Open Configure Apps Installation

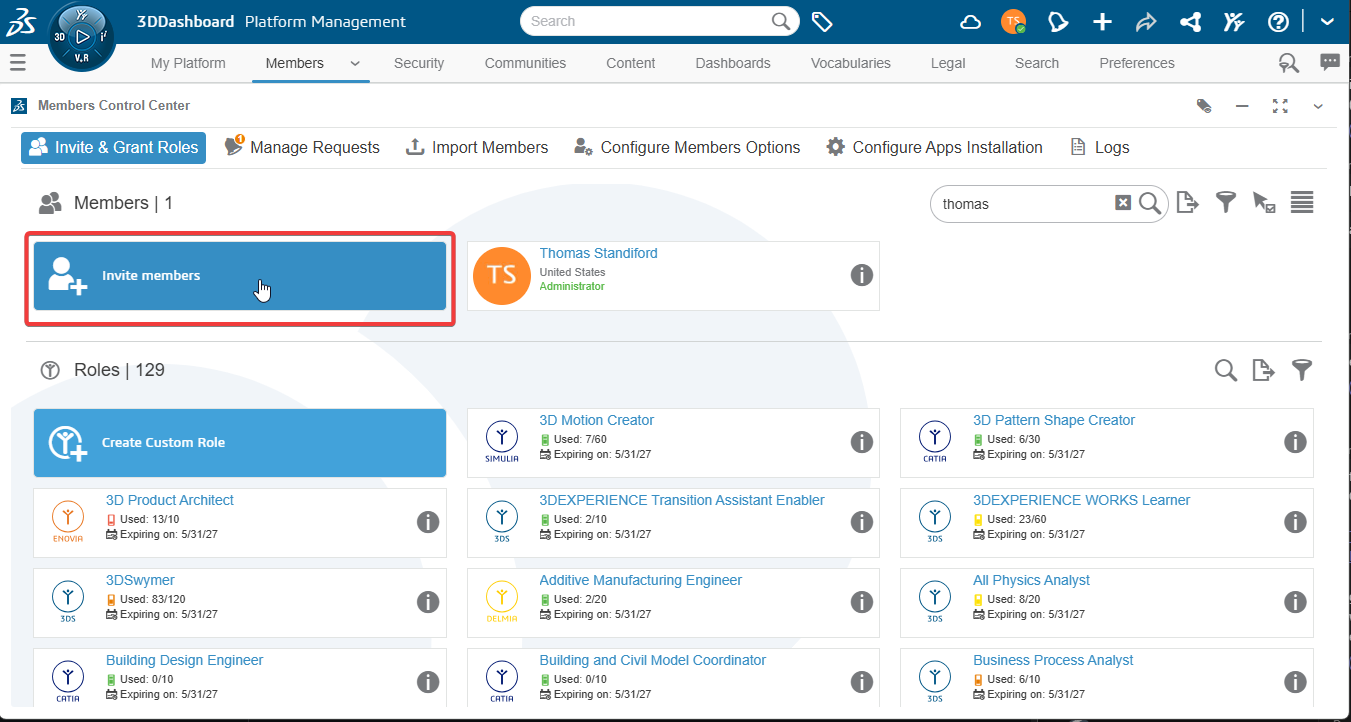pos(934,148)
